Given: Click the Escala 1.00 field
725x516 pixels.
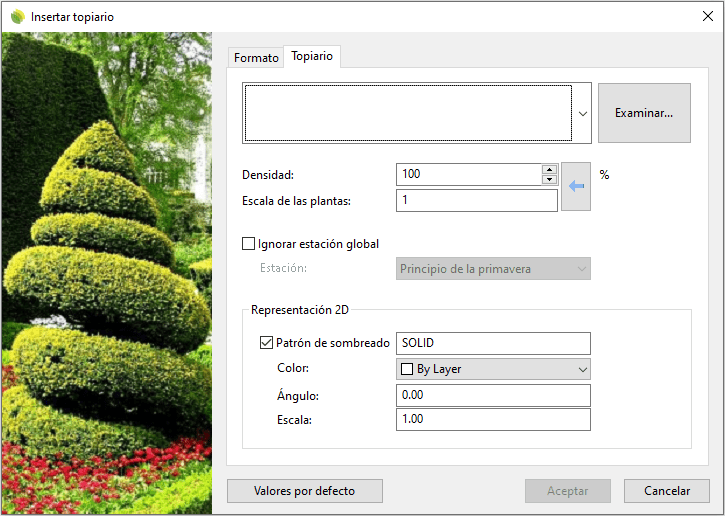Looking at the screenshot, I should coord(493,419).
